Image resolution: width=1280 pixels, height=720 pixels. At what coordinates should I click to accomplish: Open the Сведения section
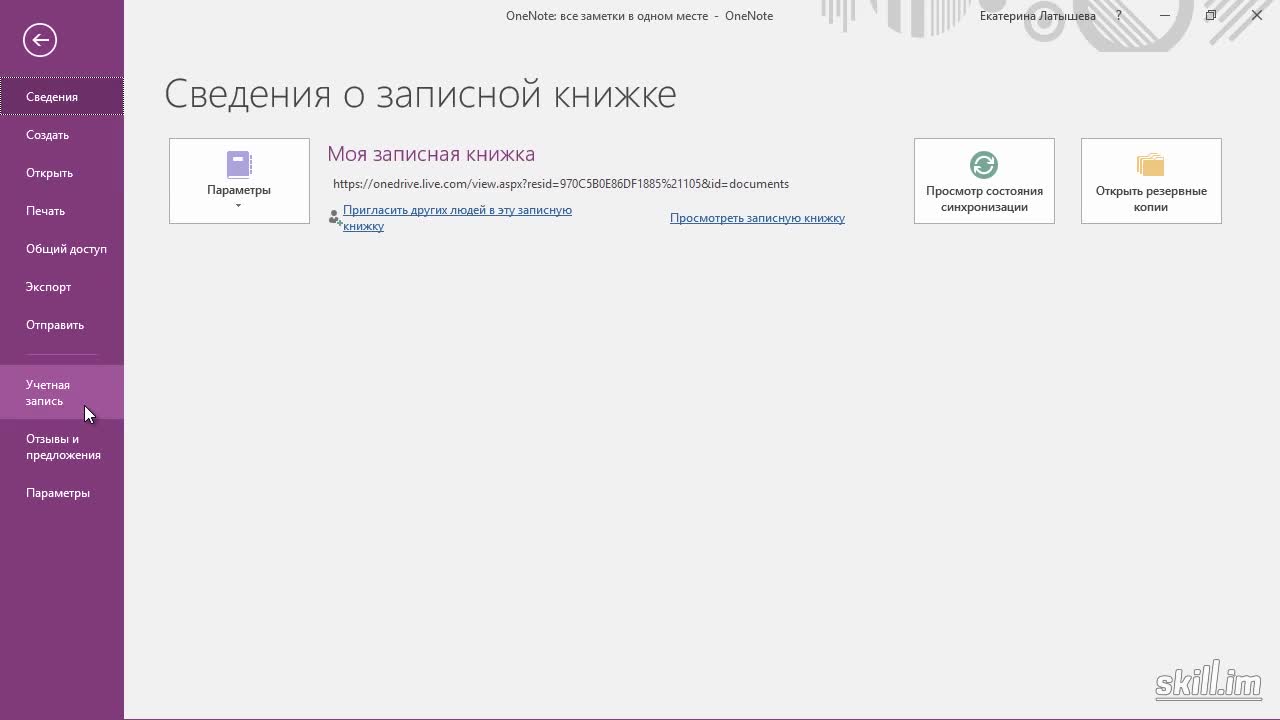point(62,97)
